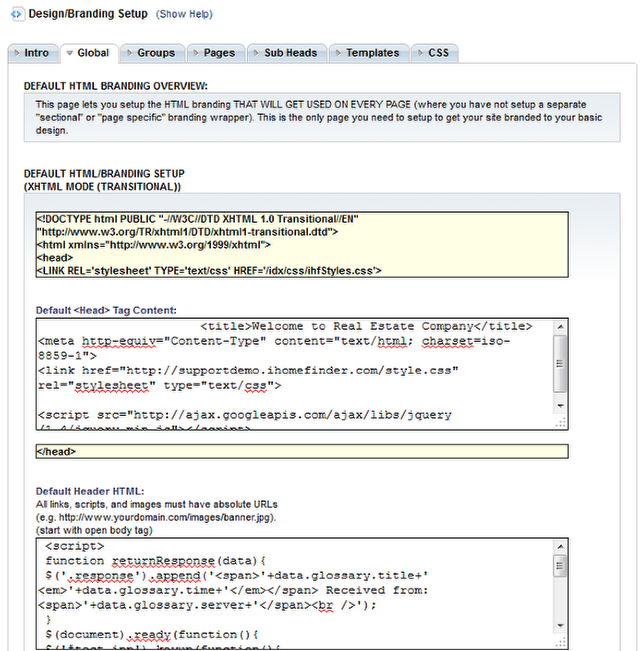Click the Head Tag textarea scroll-up arrow
This screenshot has width=640, height=651.
click(x=560, y=327)
